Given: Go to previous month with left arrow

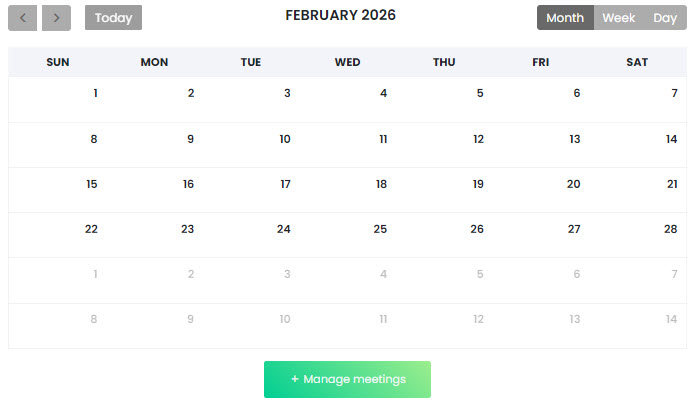Looking at the screenshot, I should tap(23, 18).
